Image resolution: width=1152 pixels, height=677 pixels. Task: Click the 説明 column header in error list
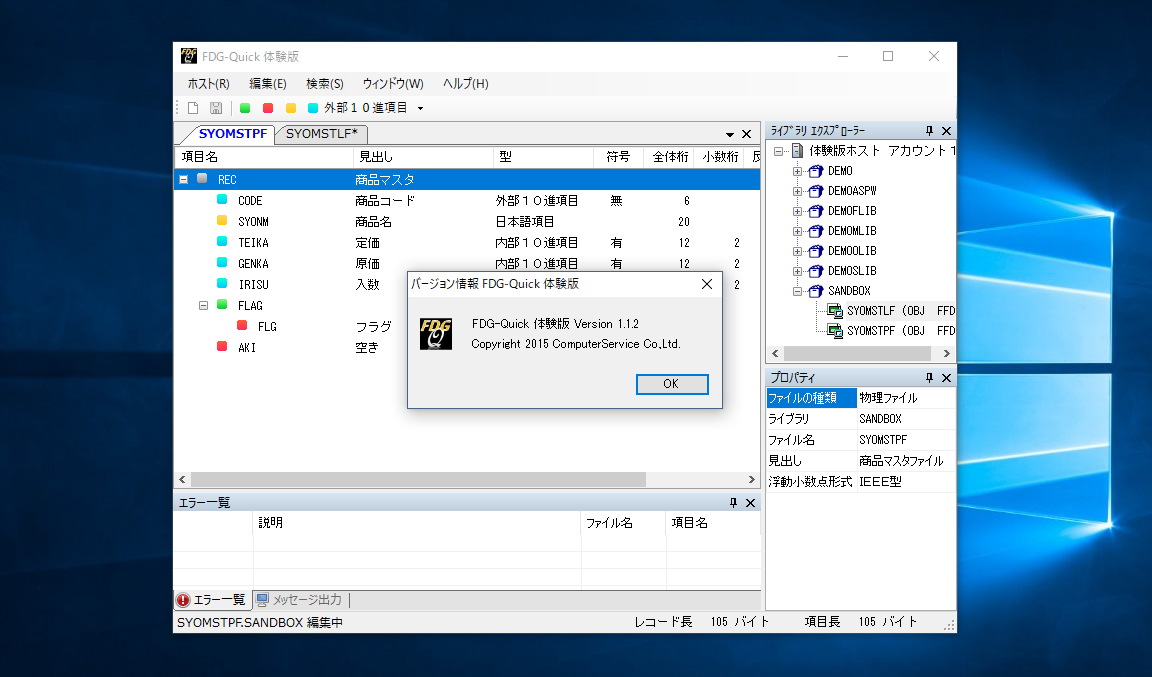coord(417,523)
